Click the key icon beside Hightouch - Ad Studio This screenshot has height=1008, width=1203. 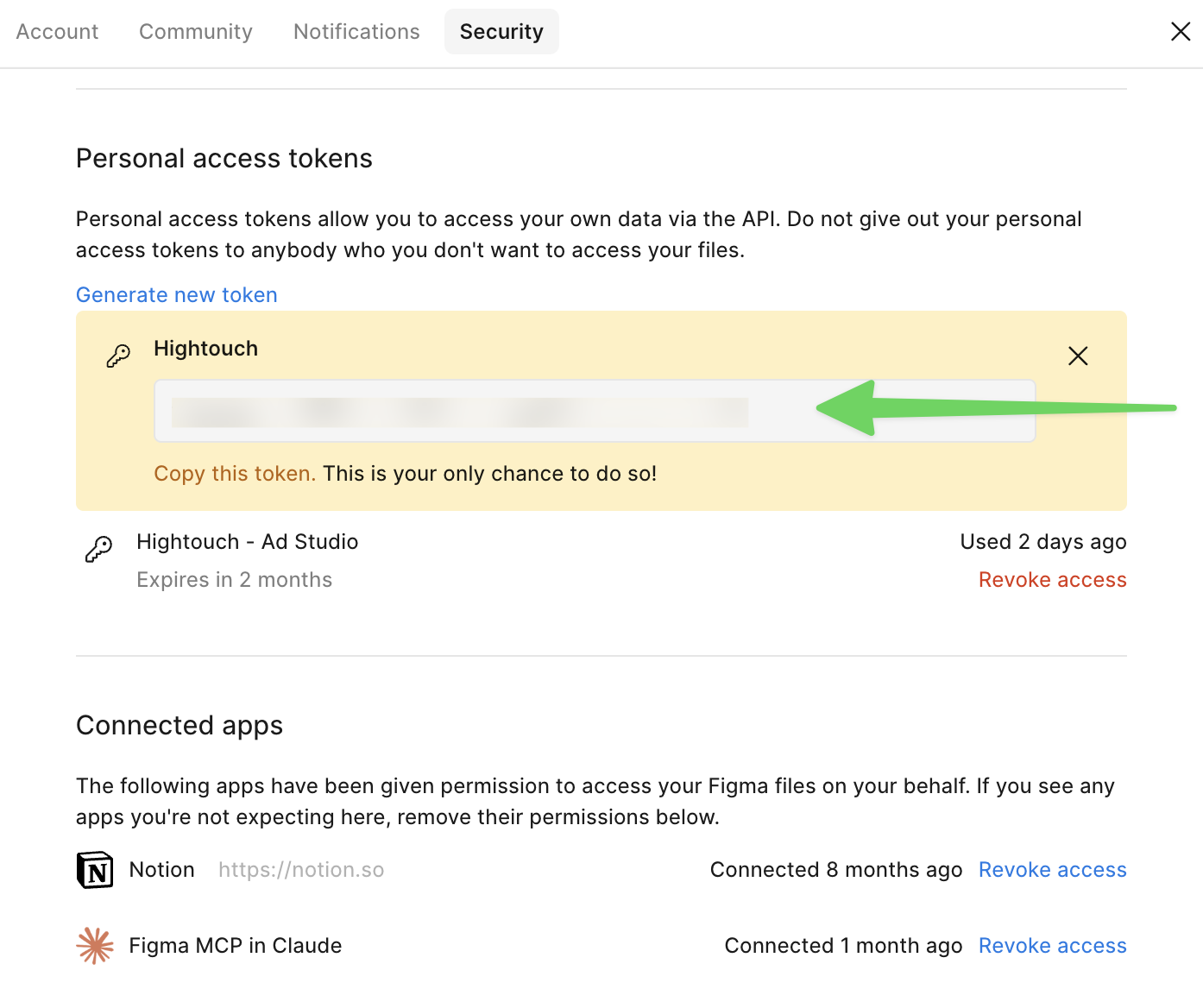(x=98, y=549)
